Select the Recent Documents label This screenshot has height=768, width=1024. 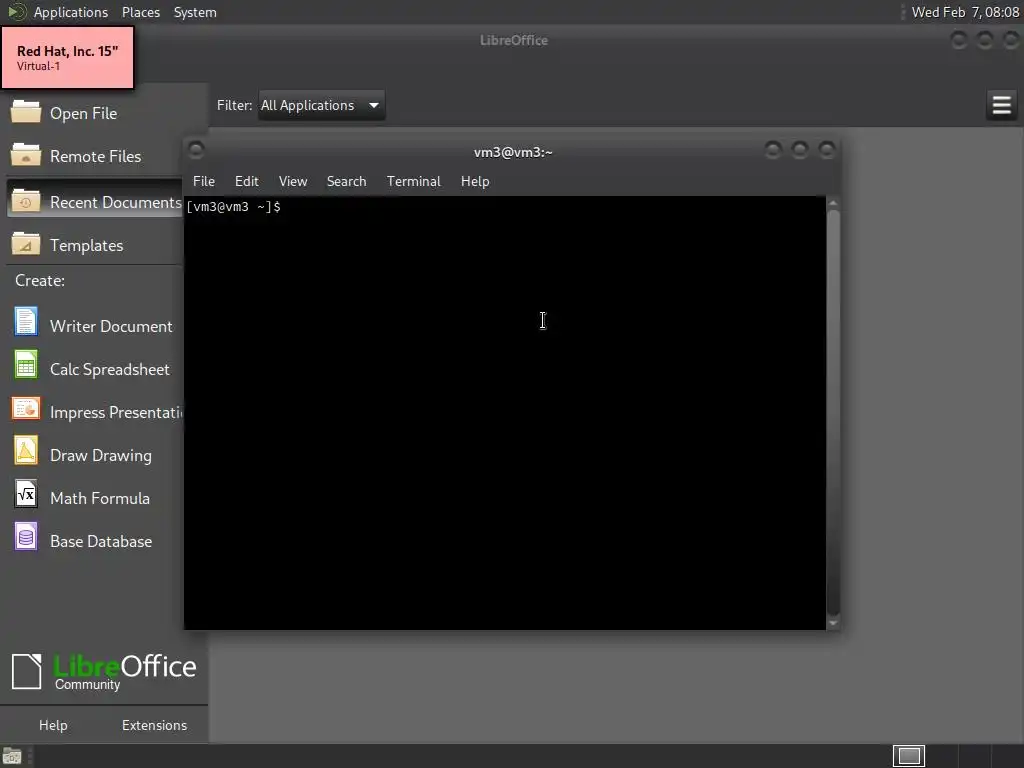[x=116, y=202]
